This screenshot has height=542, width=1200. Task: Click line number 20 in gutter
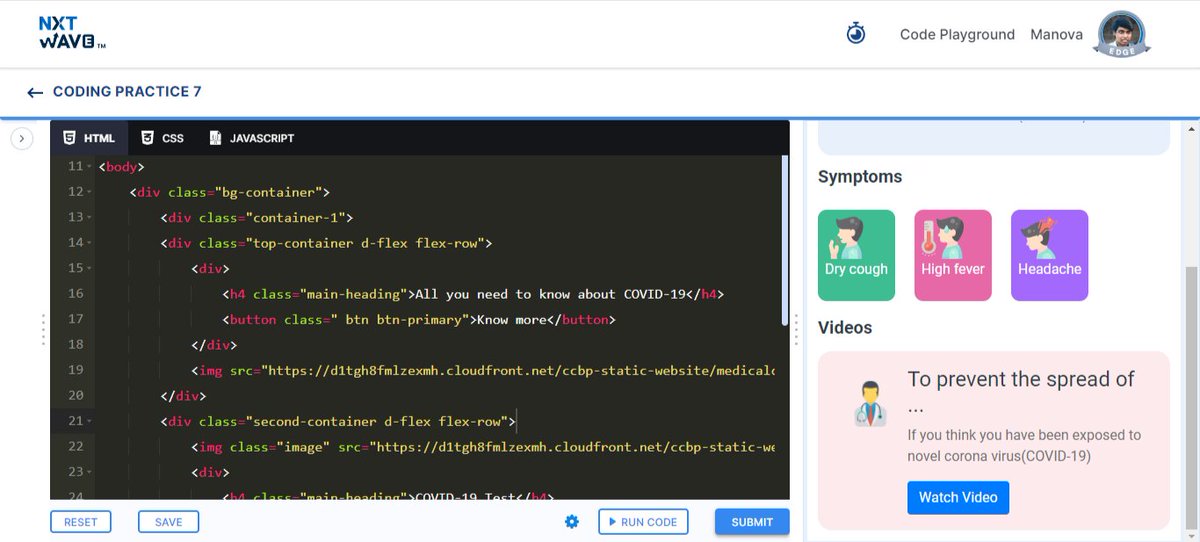pyautogui.click(x=75, y=396)
